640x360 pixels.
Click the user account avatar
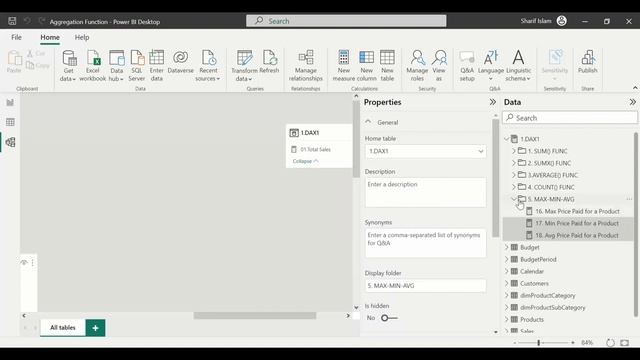pos(562,21)
